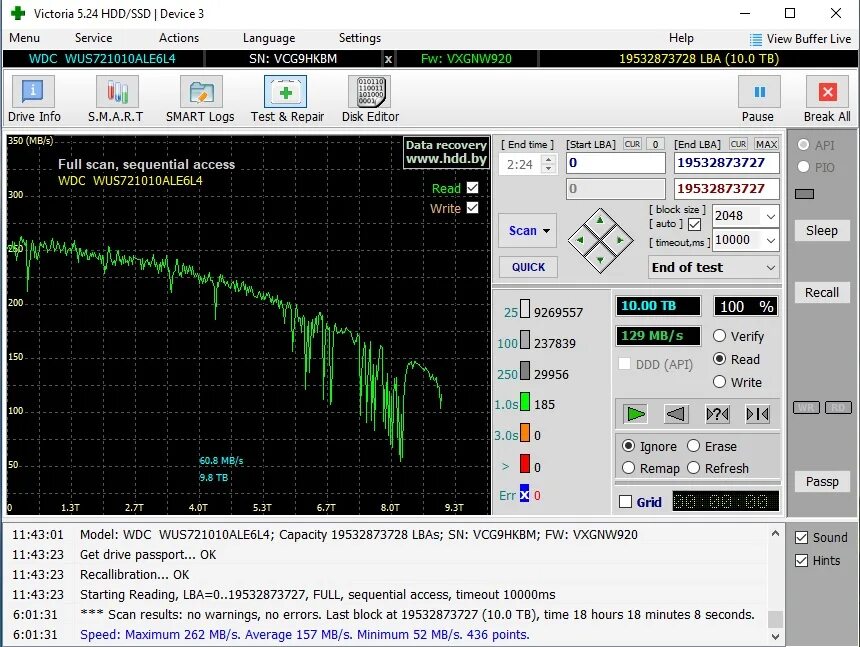The height and width of the screenshot is (647, 860).
Task: Select the Verify radio button
Action: pos(720,336)
